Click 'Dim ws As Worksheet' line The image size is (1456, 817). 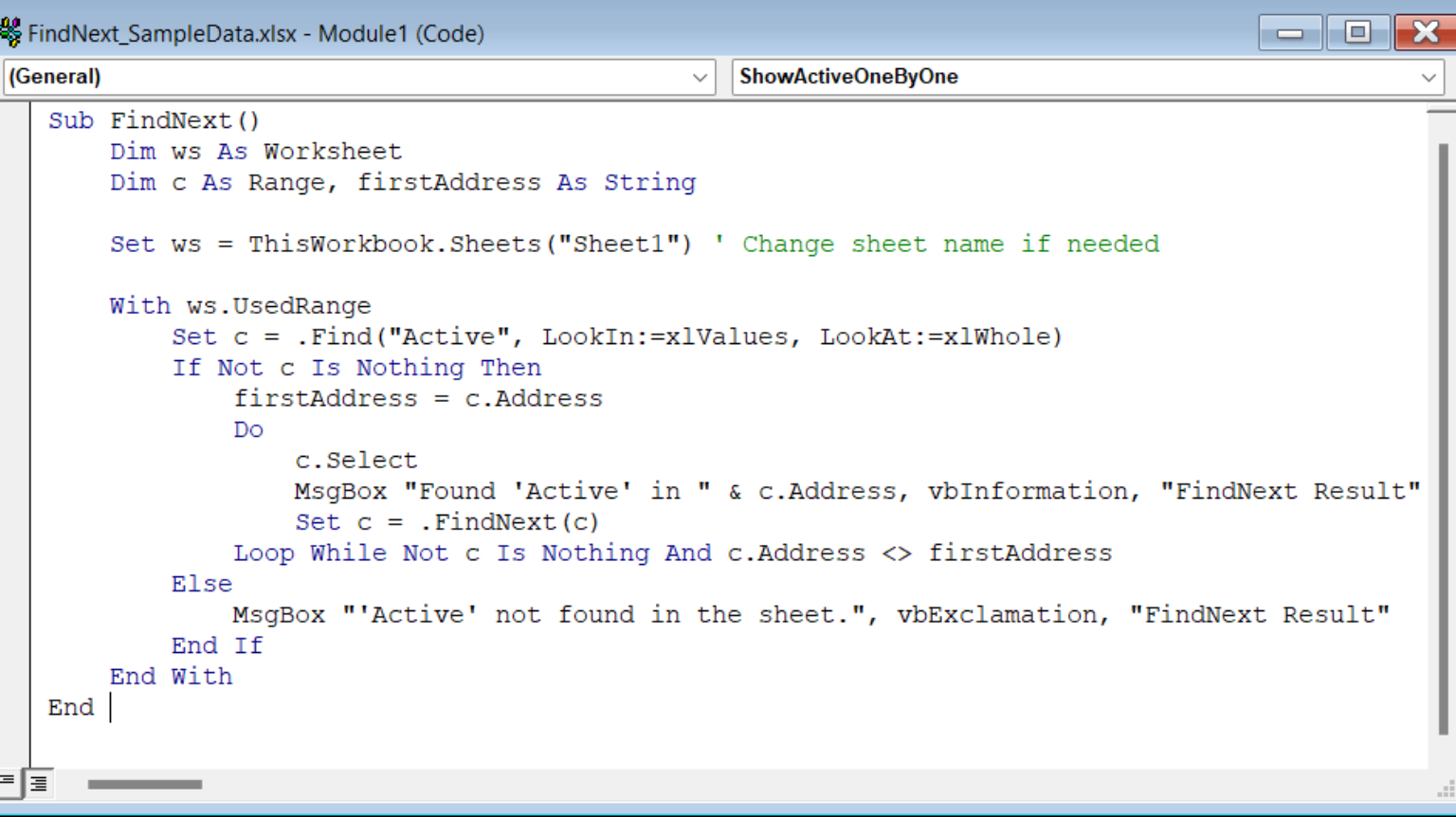(256, 152)
